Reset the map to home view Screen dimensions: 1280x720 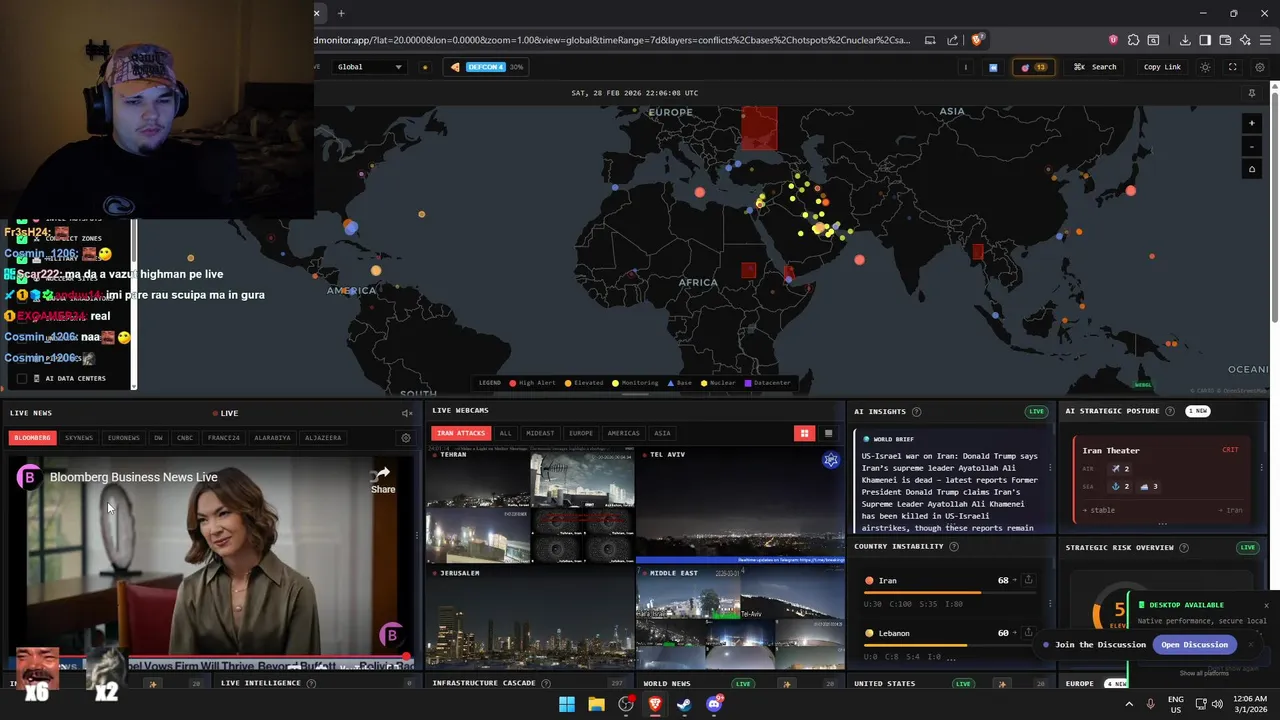(1251, 169)
